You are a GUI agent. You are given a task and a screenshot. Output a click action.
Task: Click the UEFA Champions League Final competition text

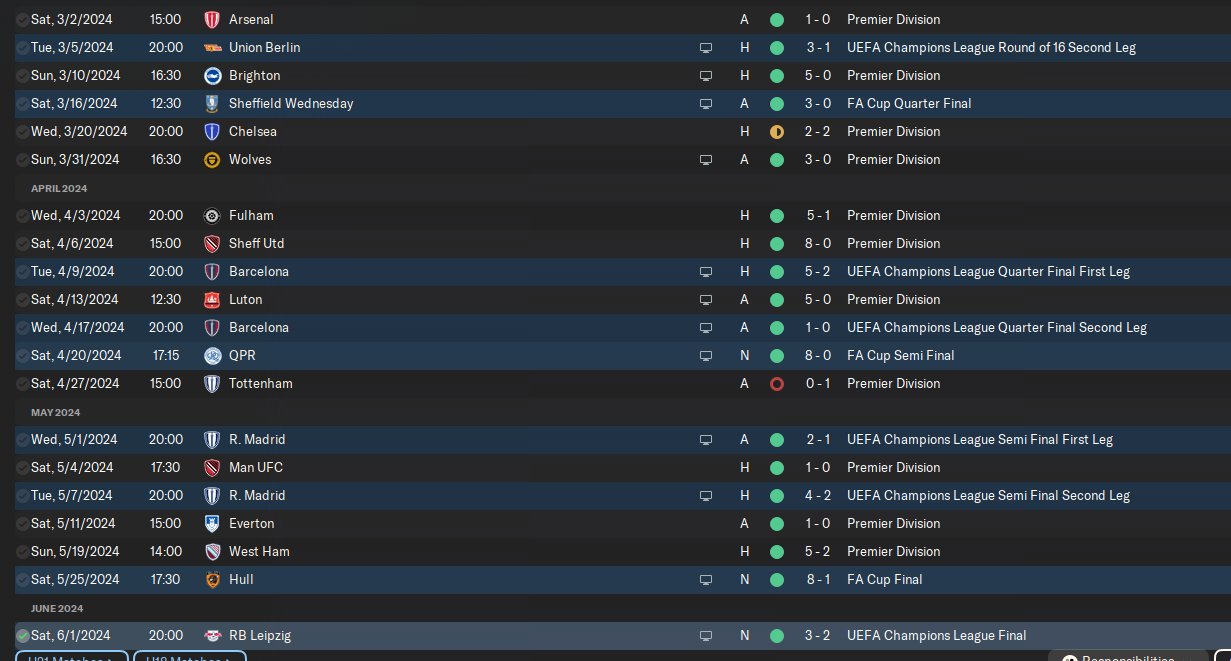[936, 635]
